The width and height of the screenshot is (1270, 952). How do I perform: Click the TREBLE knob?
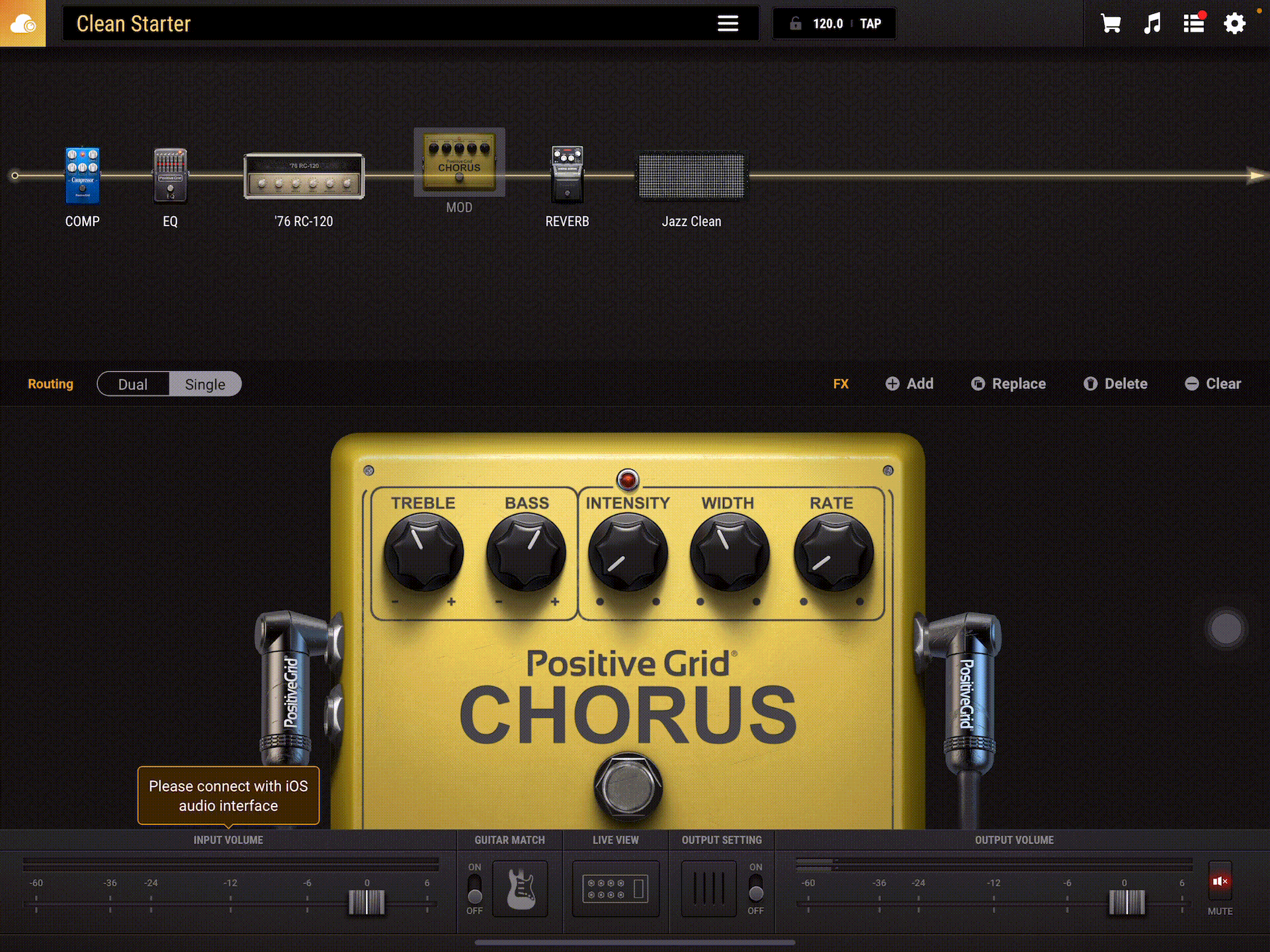point(423,553)
